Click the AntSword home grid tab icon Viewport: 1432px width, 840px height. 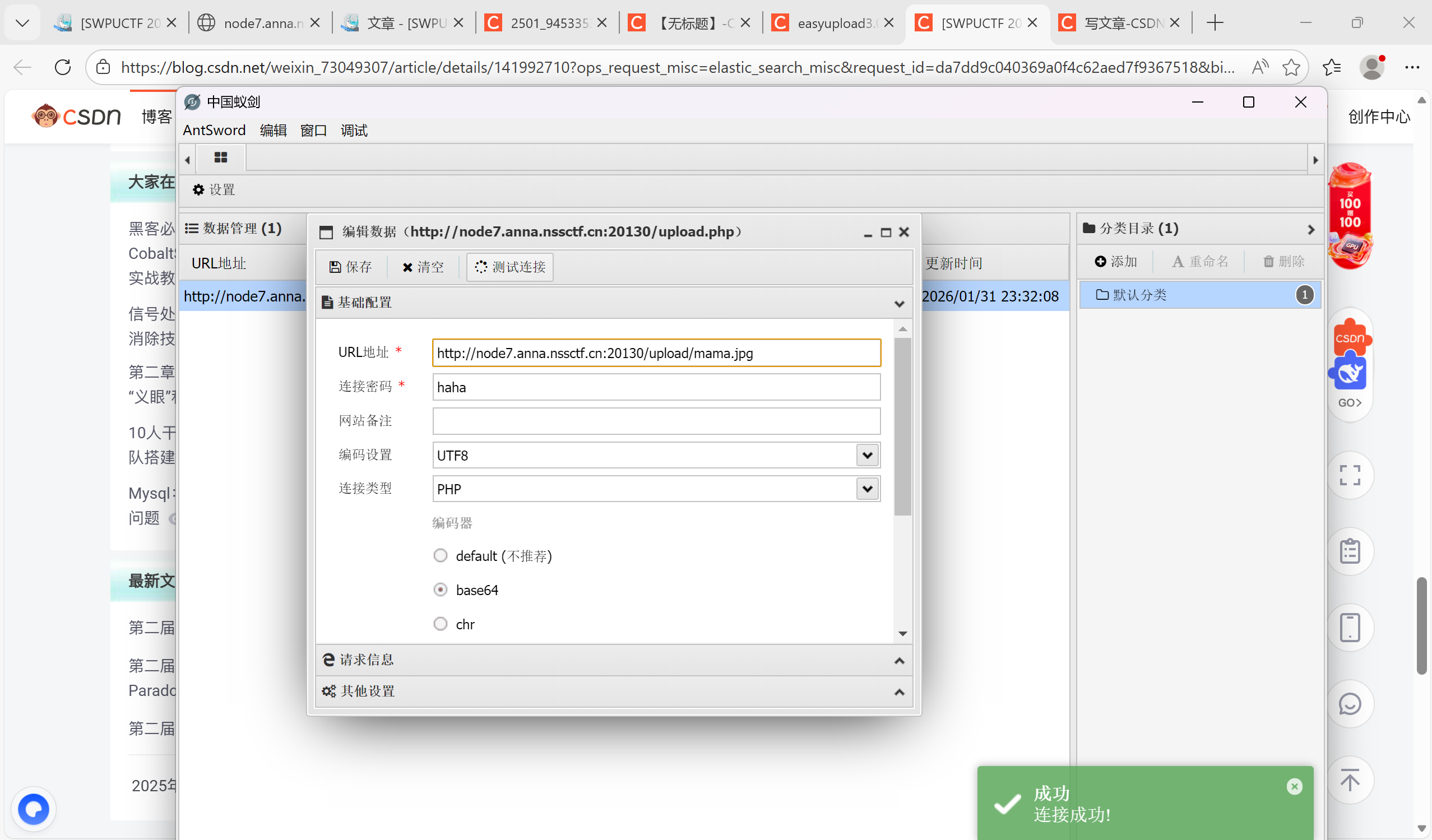220,157
